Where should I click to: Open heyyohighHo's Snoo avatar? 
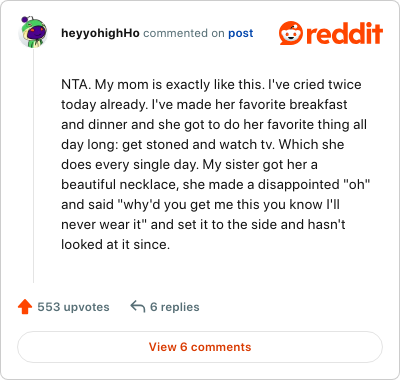33,32
